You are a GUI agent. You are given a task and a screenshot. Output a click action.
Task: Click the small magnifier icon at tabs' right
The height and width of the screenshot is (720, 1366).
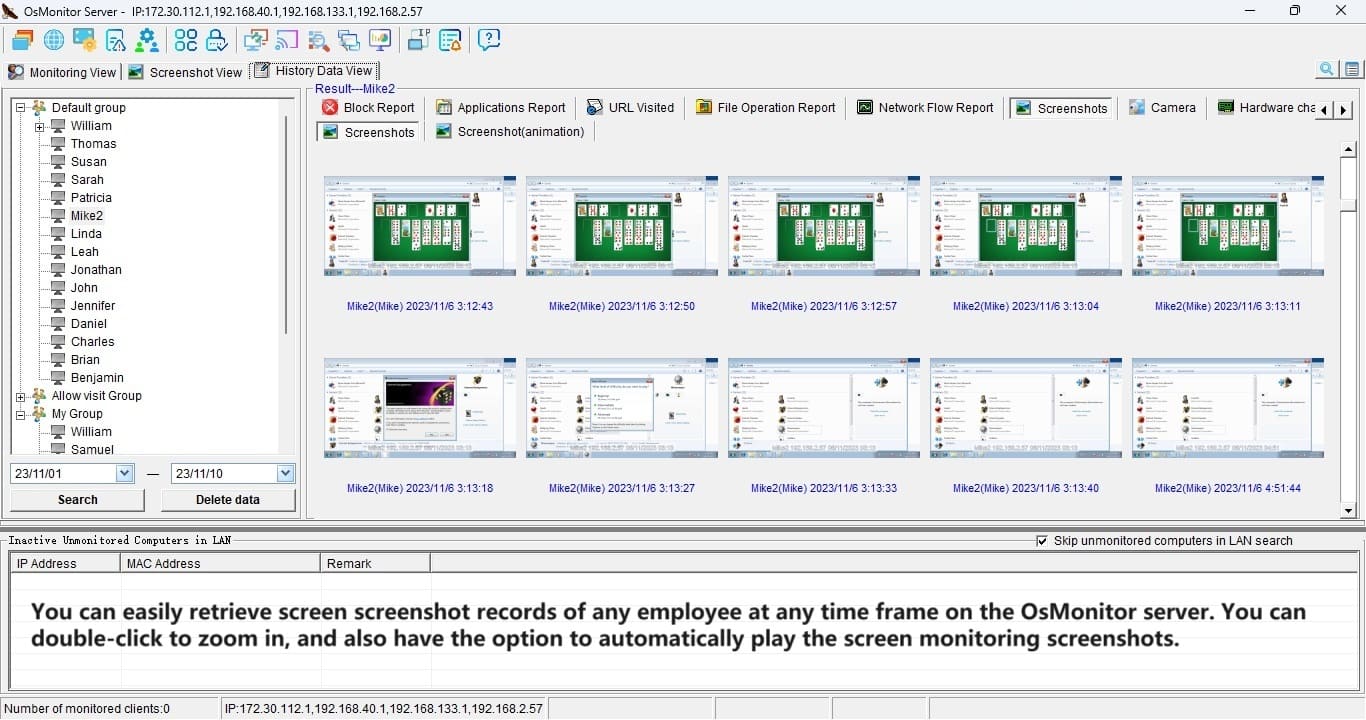[x=1327, y=69]
